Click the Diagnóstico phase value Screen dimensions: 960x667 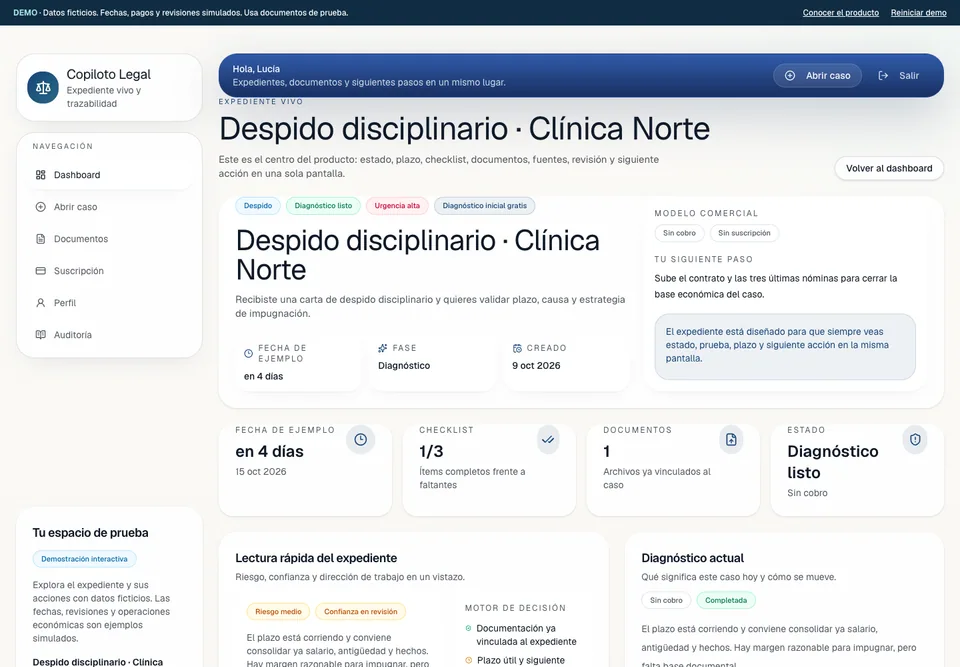click(x=404, y=366)
